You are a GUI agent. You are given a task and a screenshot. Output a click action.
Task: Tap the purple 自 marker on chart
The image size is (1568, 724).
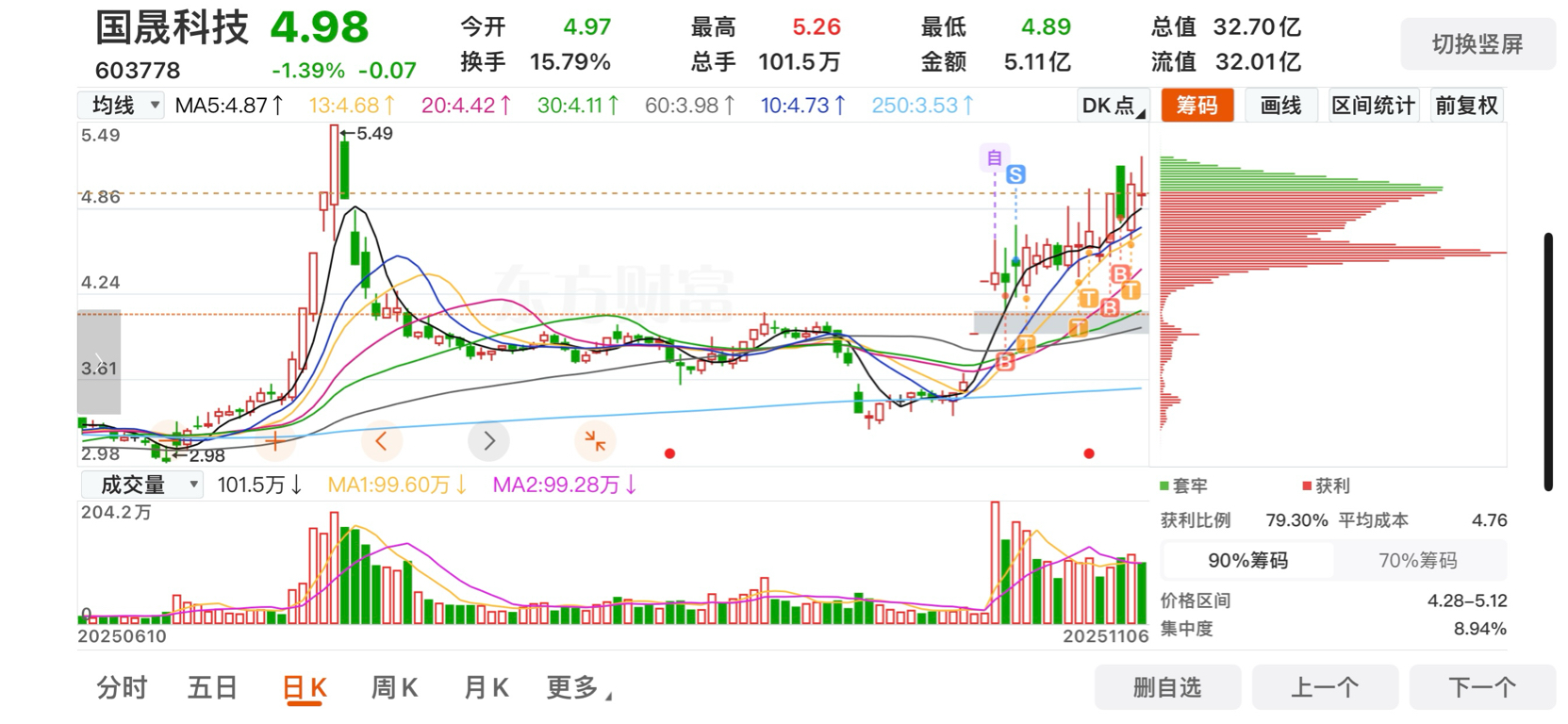[994, 157]
